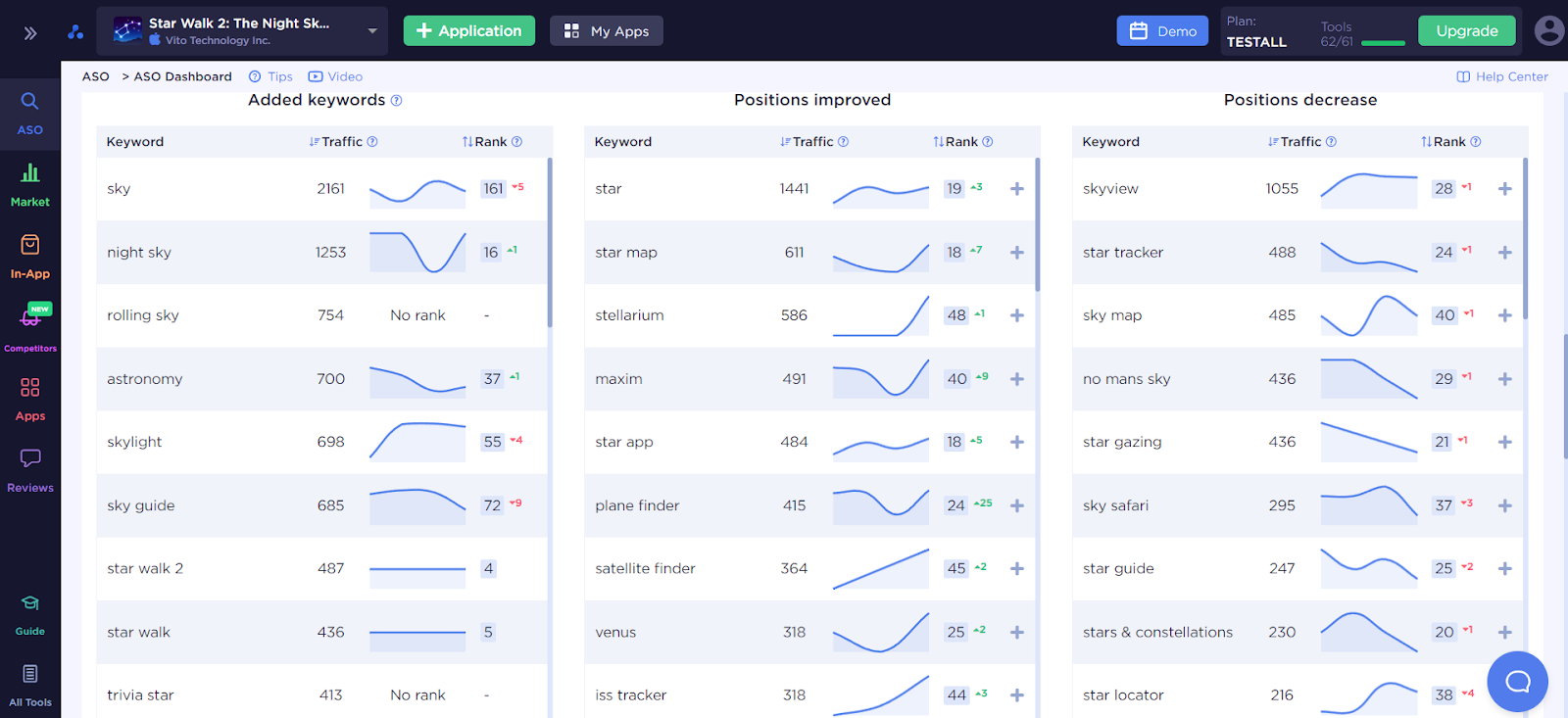Open All Tools in sidebar
1568x718 pixels.
(30, 686)
